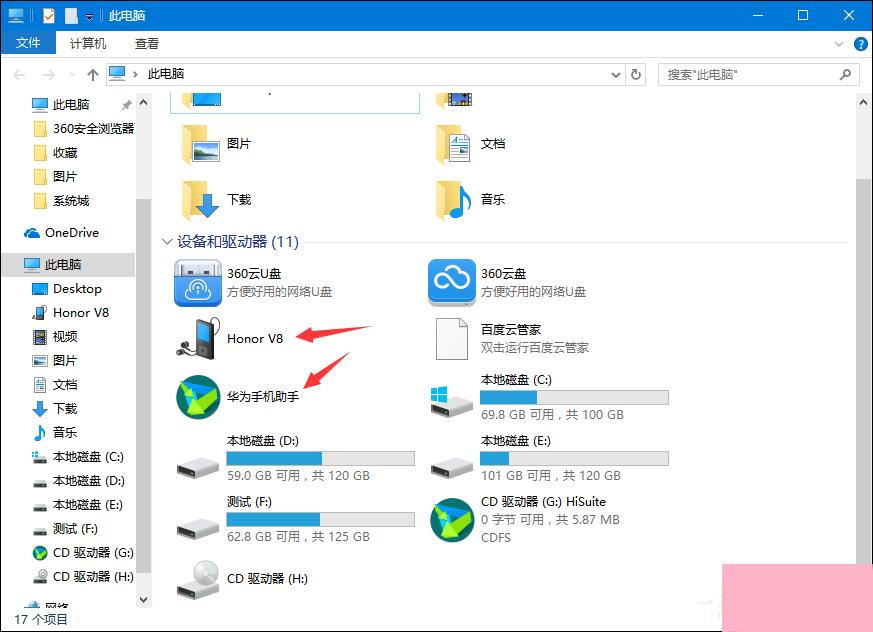The image size is (873, 632).
Task: Select 收藏 quick access folder
Action: point(55,153)
